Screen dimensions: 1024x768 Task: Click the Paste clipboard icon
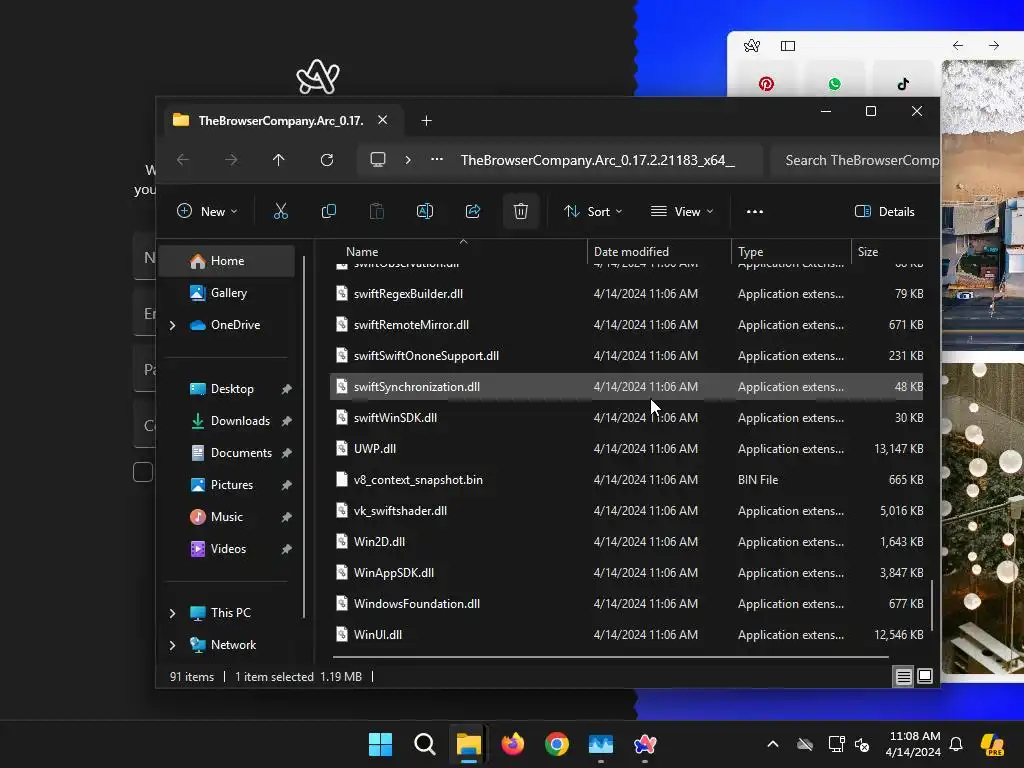377,212
